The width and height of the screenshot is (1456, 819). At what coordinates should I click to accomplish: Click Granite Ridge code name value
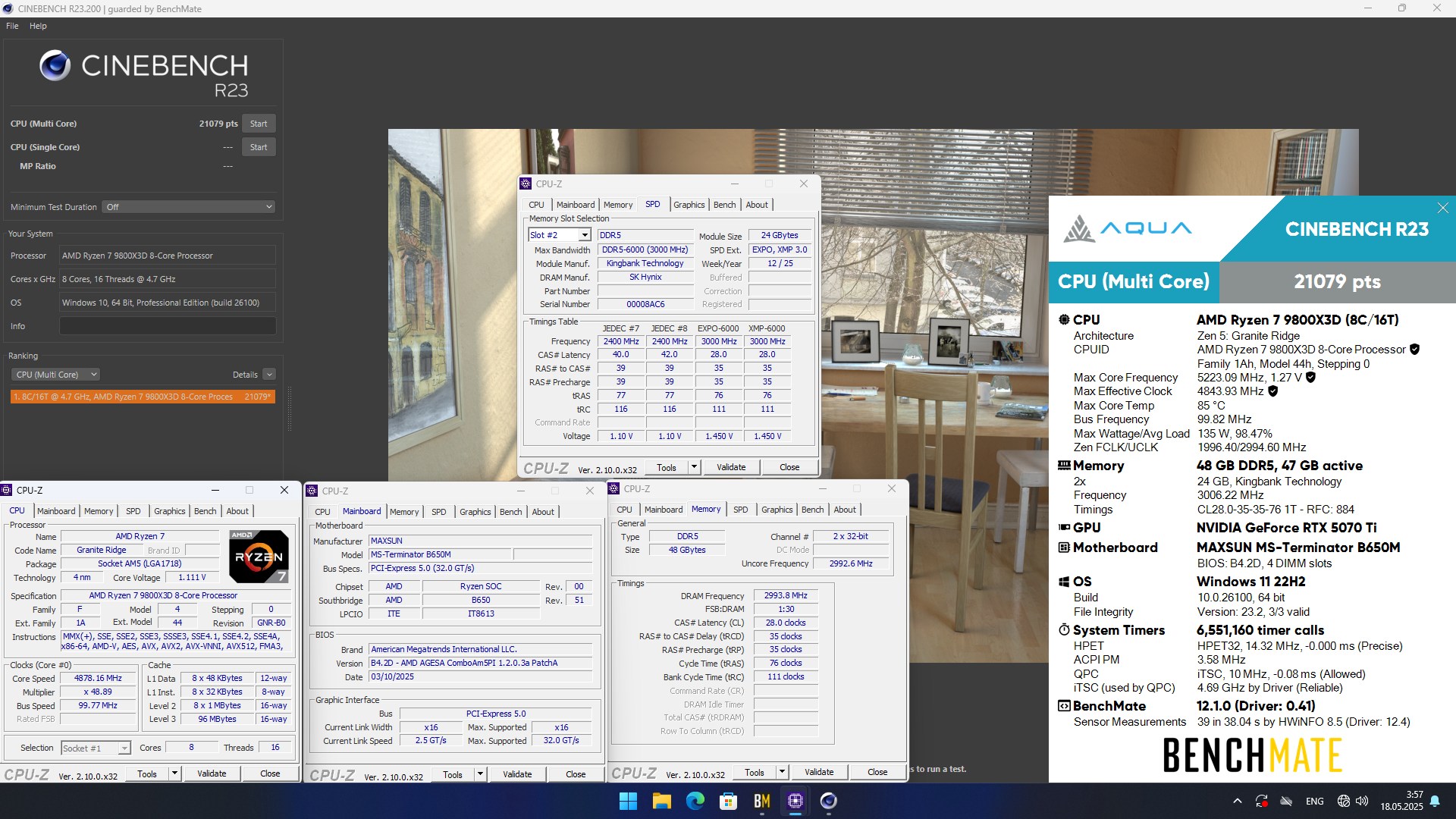(x=102, y=551)
